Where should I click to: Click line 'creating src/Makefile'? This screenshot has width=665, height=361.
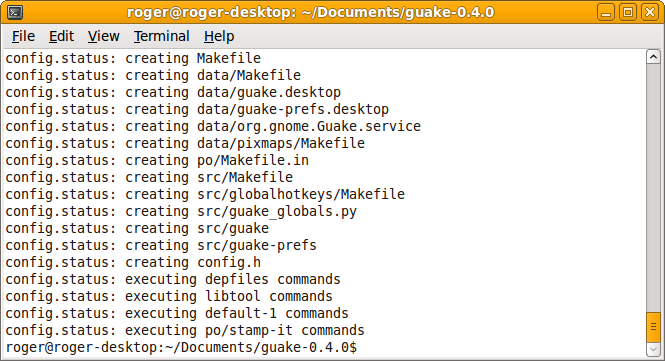[x=149, y=177]
